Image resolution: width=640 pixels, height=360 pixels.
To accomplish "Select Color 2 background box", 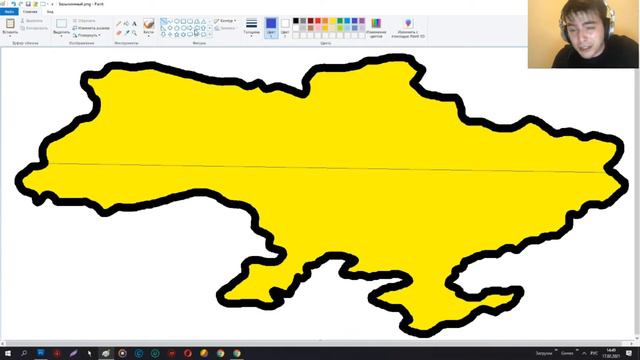I will click(285, 27).
